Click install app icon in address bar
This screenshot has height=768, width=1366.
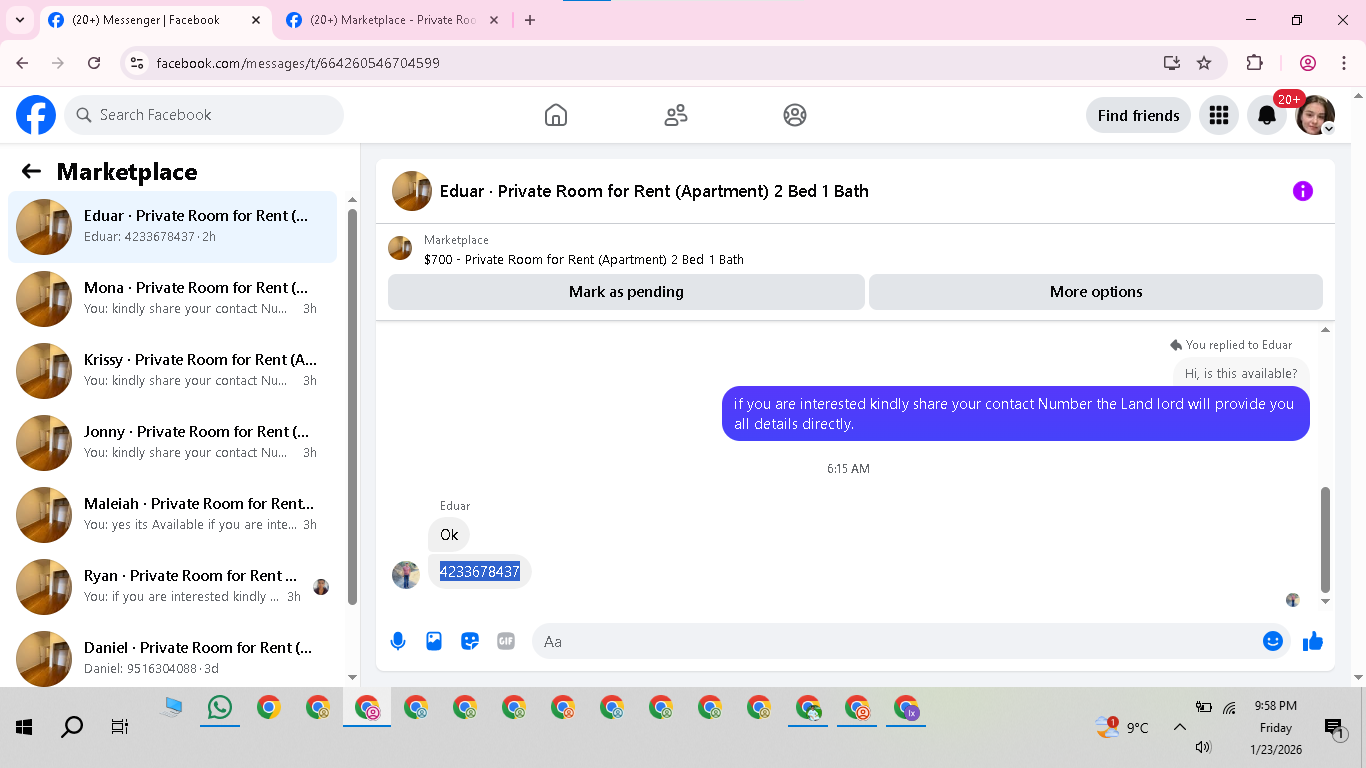coord(1172,63)
